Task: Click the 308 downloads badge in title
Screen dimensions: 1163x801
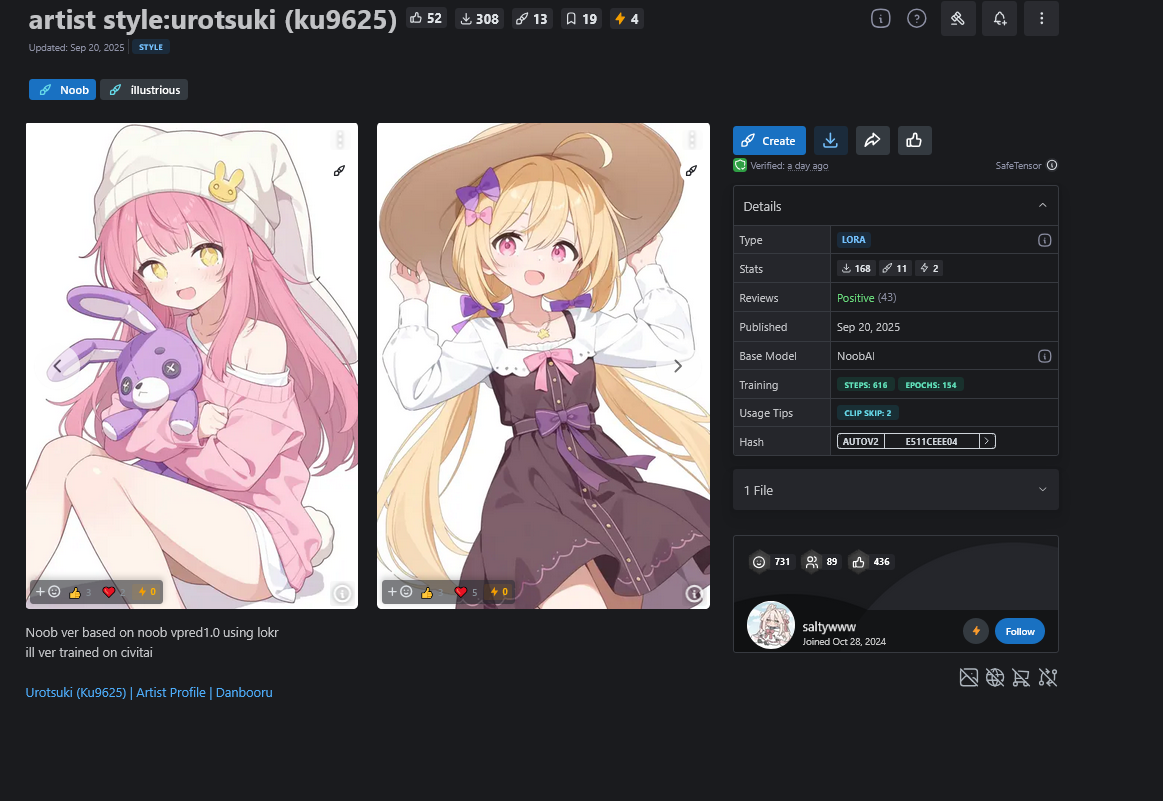Action: pyautogui.click(x=479, y=19)
